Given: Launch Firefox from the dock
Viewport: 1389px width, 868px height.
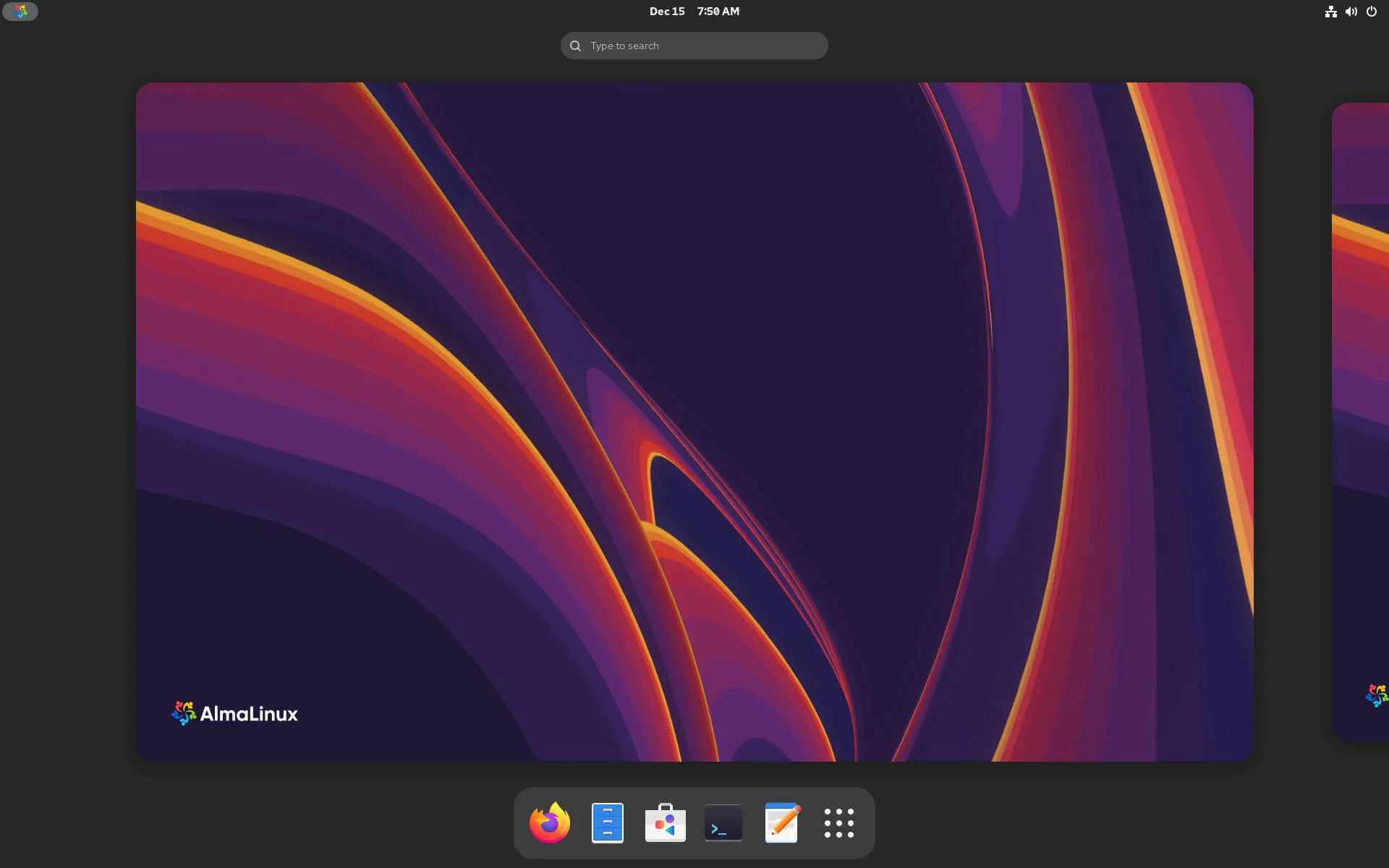Looking at the screenshot, I should click(549, 823).
